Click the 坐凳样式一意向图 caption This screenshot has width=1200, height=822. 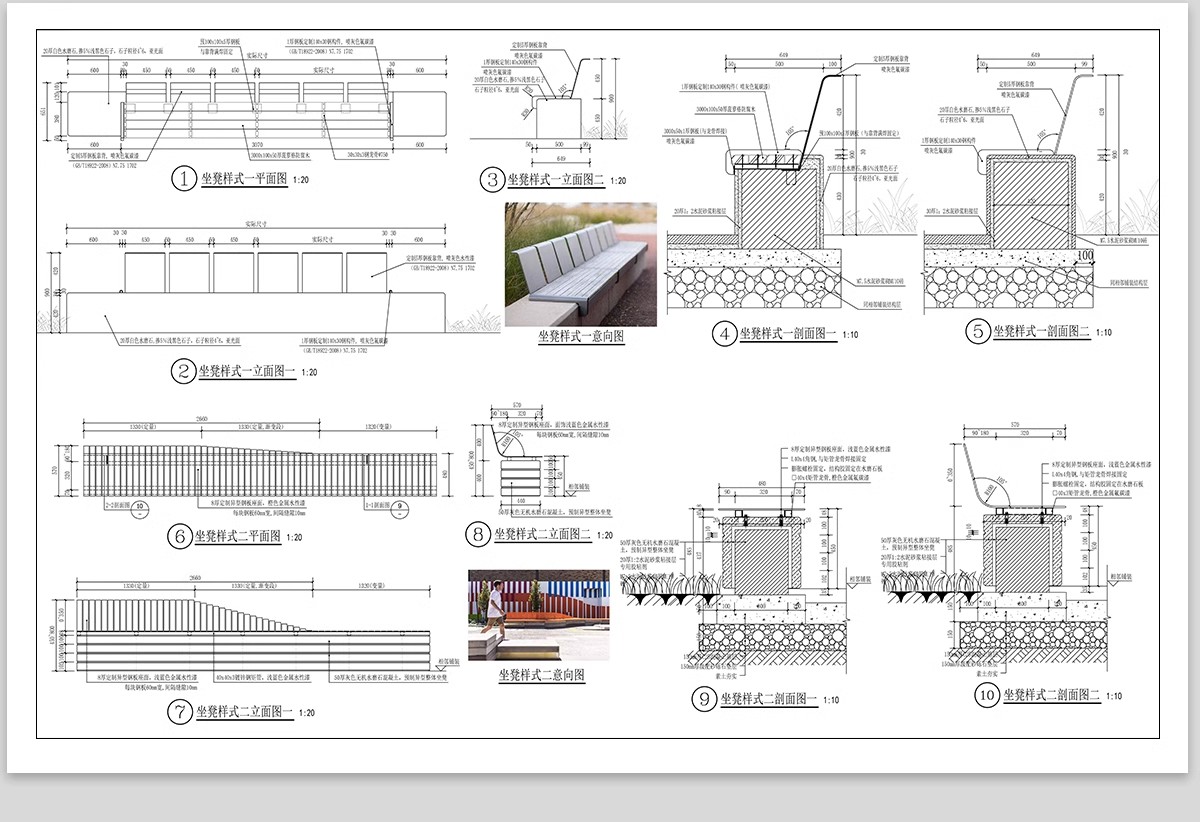581,338
